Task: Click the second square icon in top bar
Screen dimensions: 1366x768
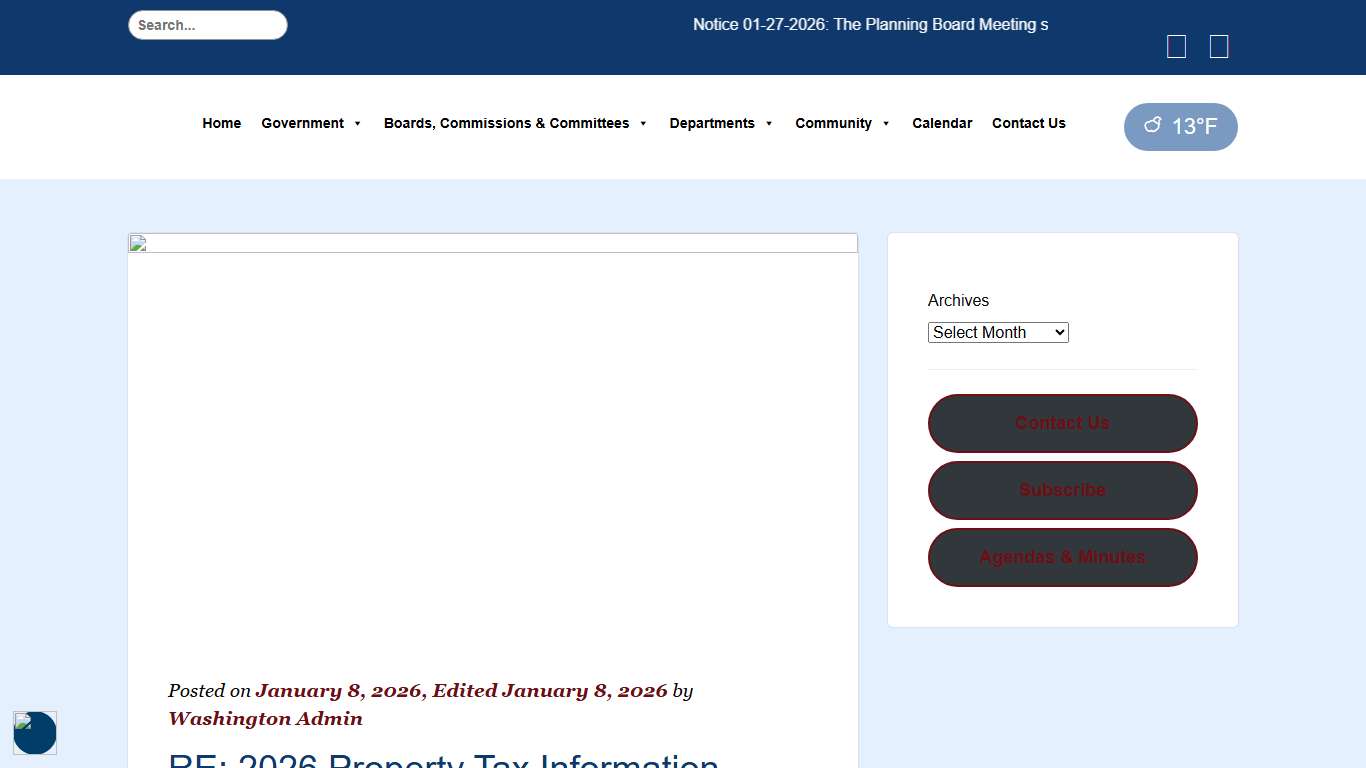Action: pyautogui.click(x=1219, y=47)
